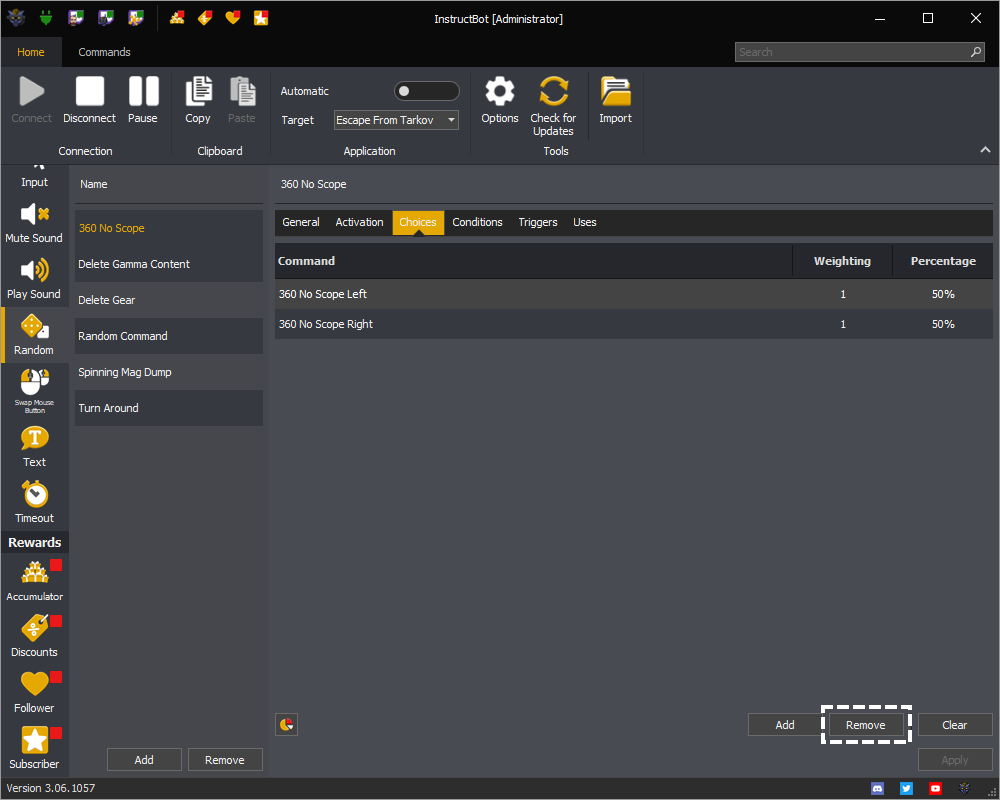Click the pie chart icon below choices

(286, 725)
